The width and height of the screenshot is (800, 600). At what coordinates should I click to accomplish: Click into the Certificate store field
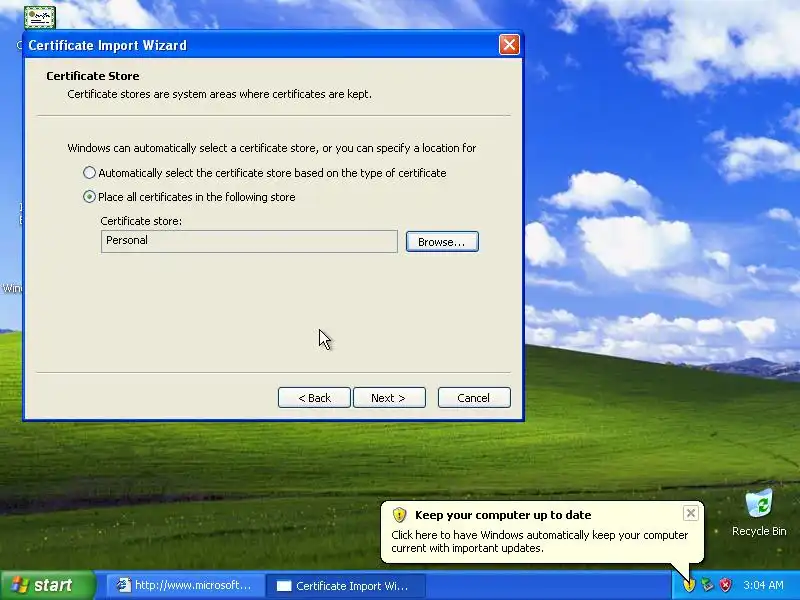coord(249,241)
